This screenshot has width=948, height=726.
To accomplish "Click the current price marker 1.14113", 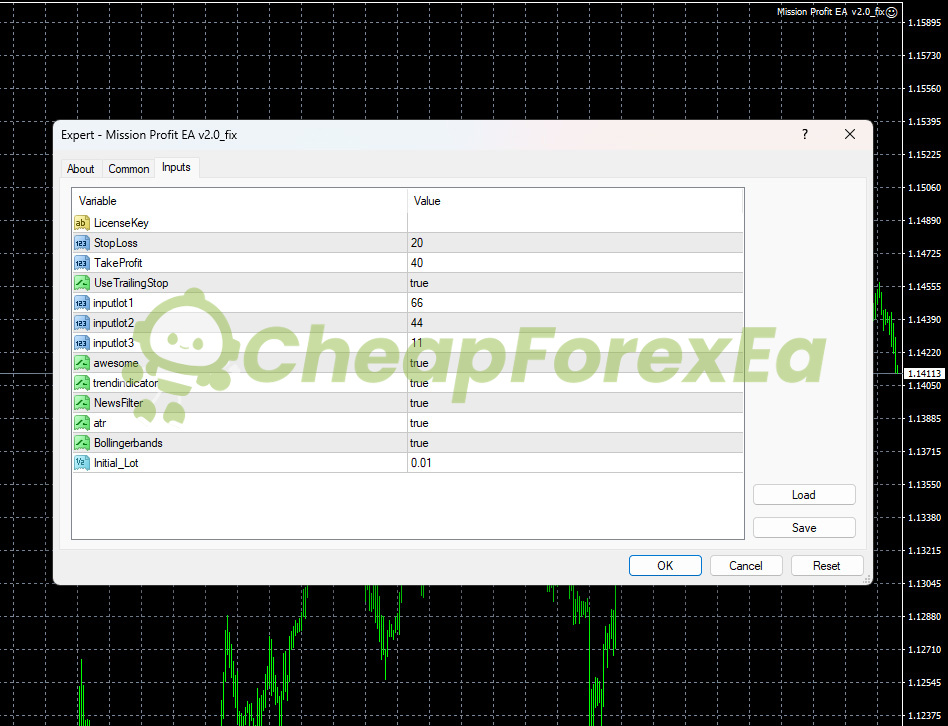I will (x=924, y=374).
